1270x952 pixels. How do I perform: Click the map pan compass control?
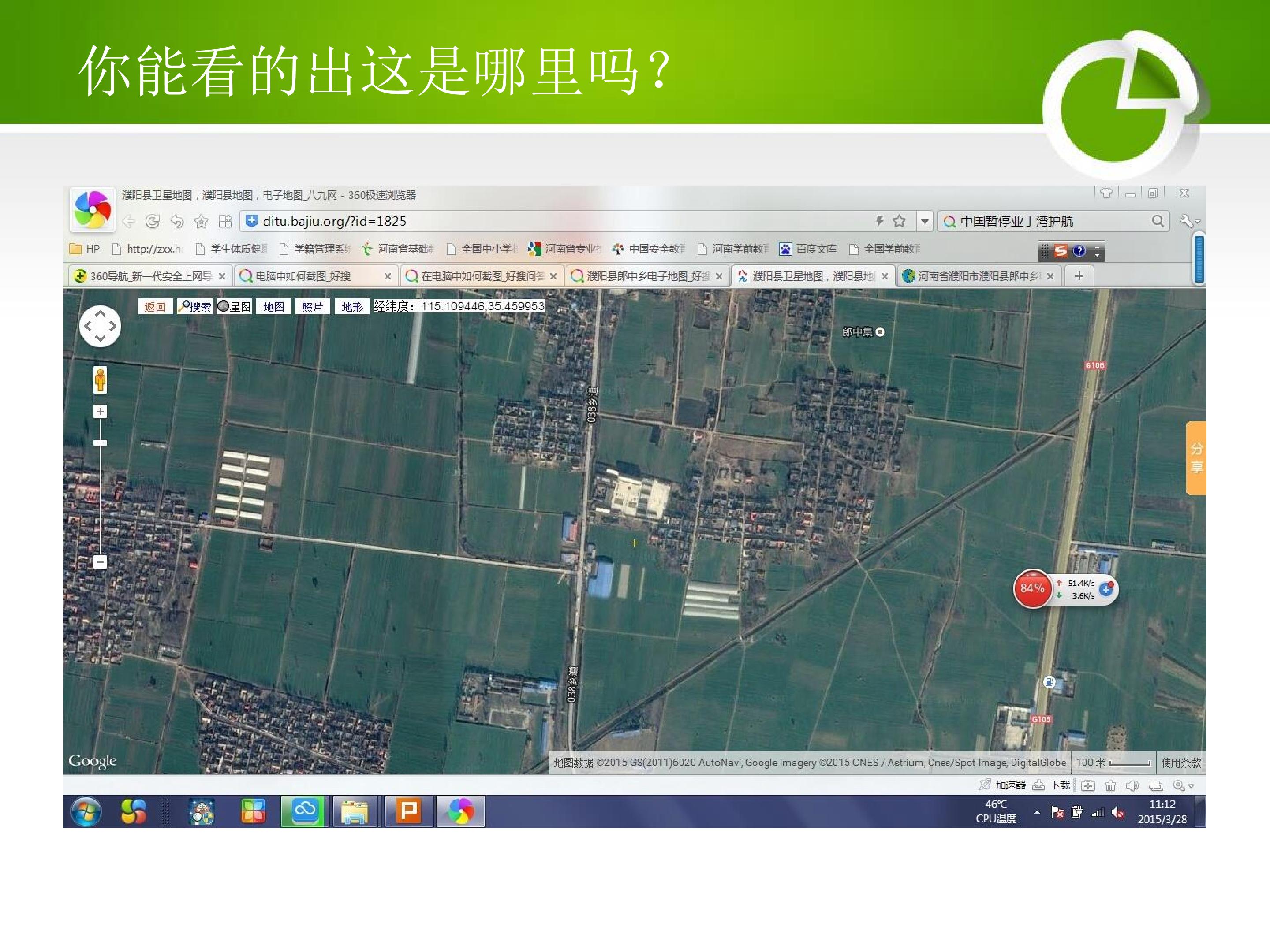101,325
